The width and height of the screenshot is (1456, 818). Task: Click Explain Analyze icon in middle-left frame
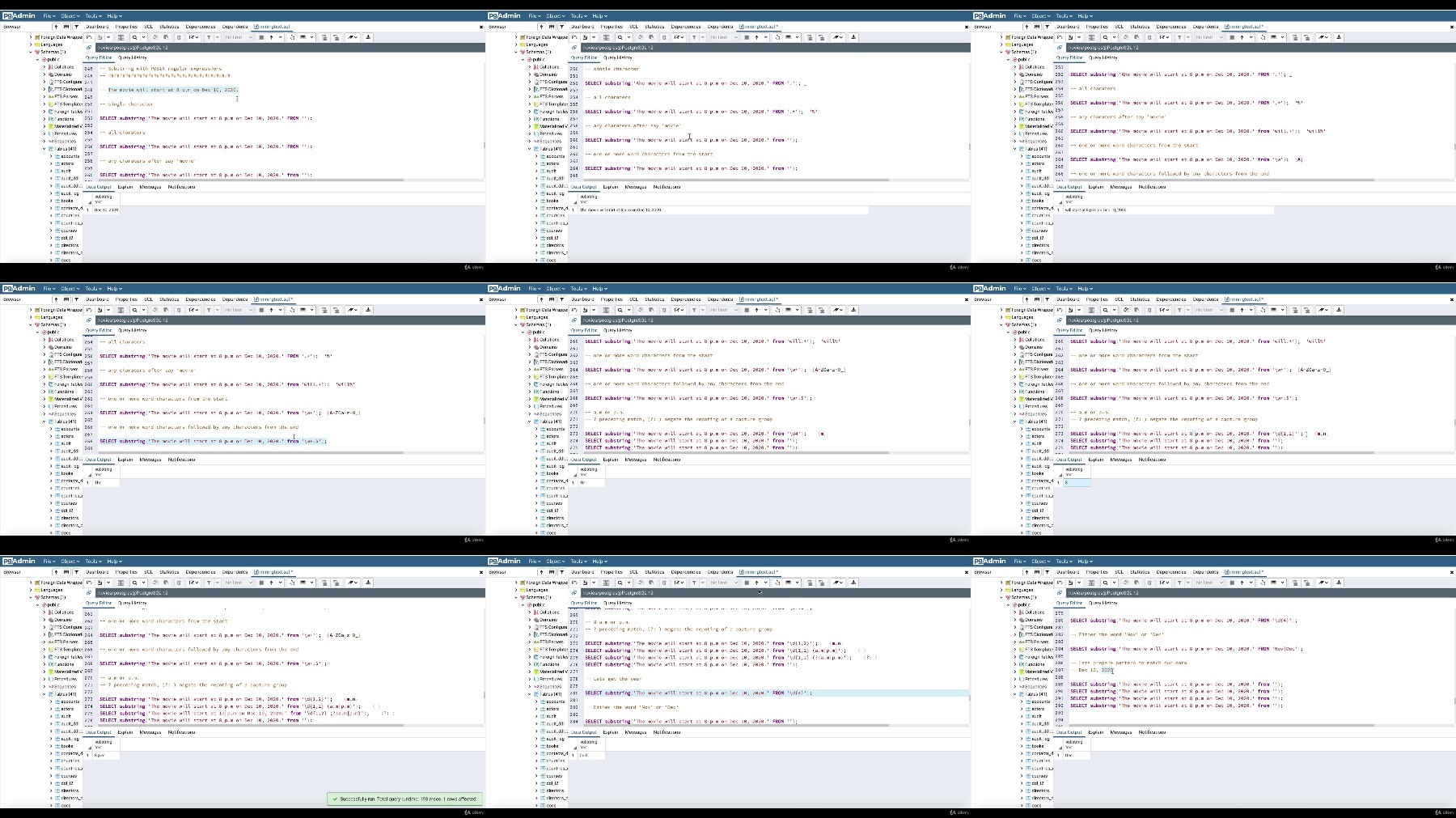[x=303, y=310]
